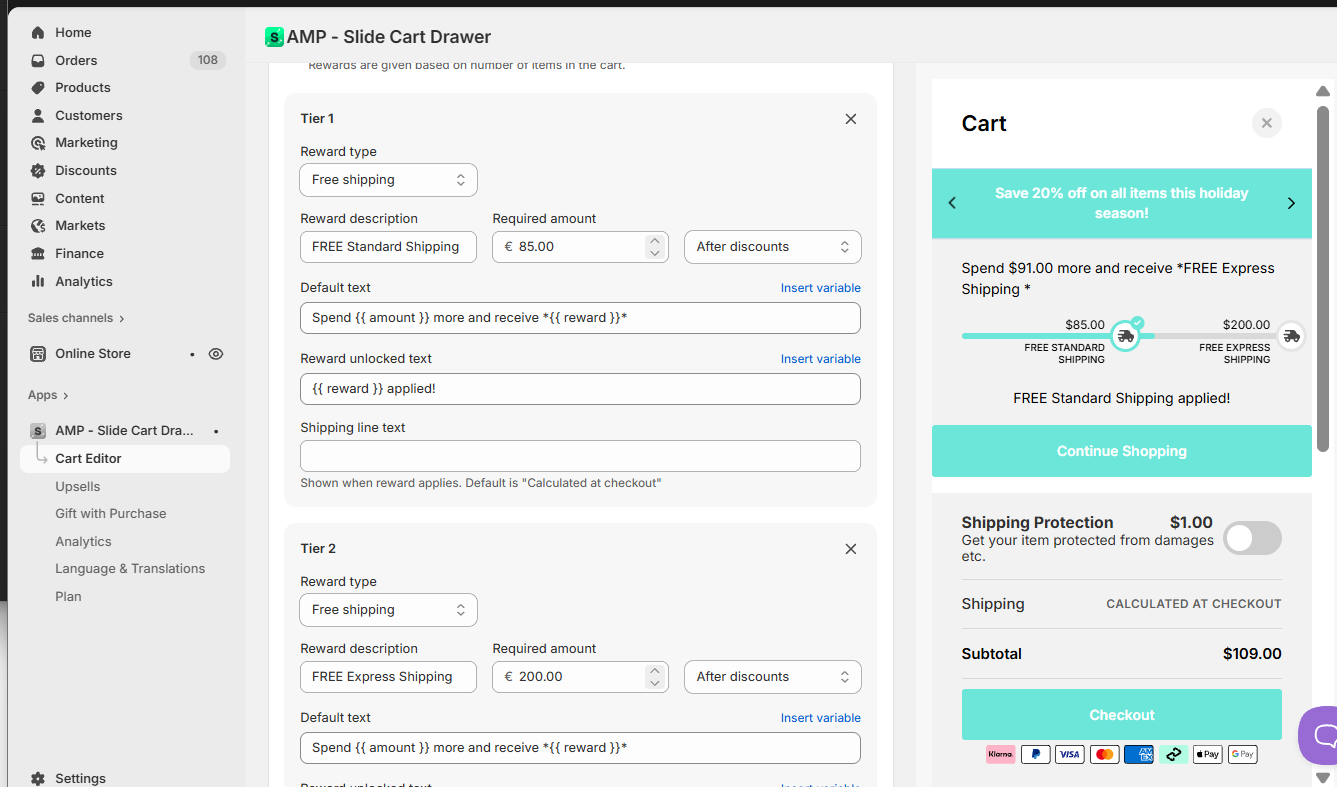Click the Online Store storefront icon
This screenshot has width=1337, height=787.
coord(38,354)
